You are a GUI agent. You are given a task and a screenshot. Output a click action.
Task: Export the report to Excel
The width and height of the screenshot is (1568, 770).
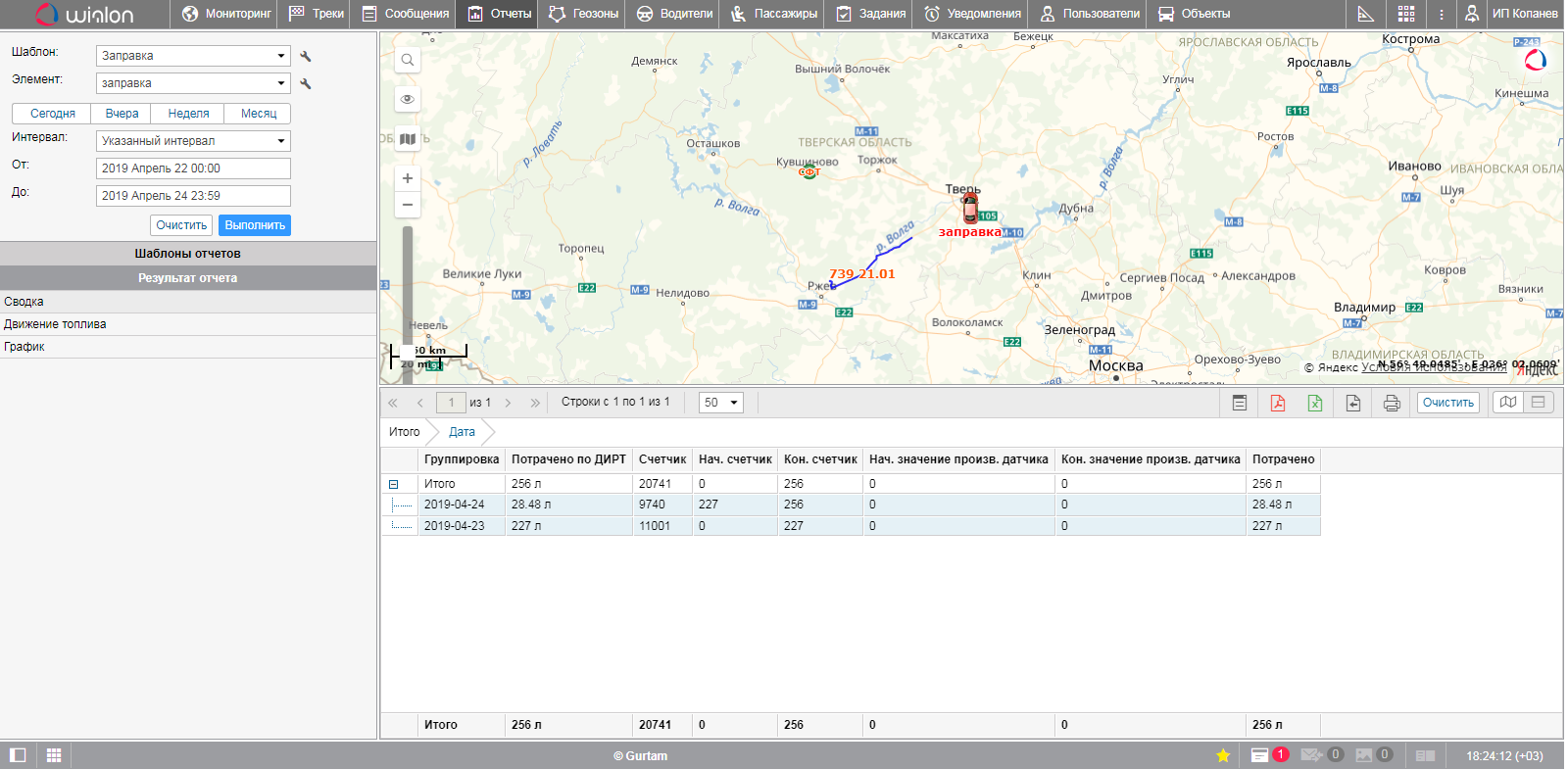click(x=1315, y=403)
